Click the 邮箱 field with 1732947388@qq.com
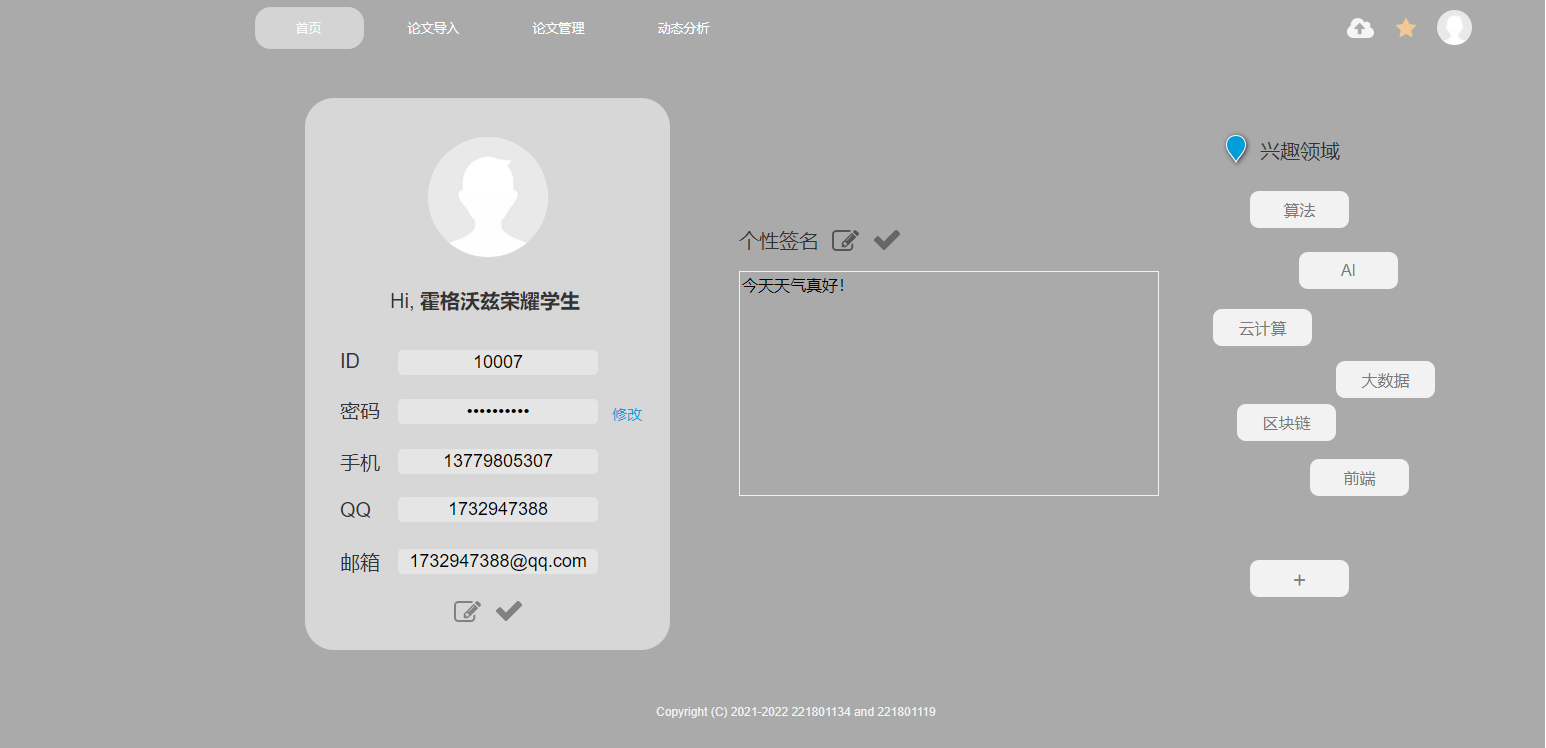 [498, 561]
